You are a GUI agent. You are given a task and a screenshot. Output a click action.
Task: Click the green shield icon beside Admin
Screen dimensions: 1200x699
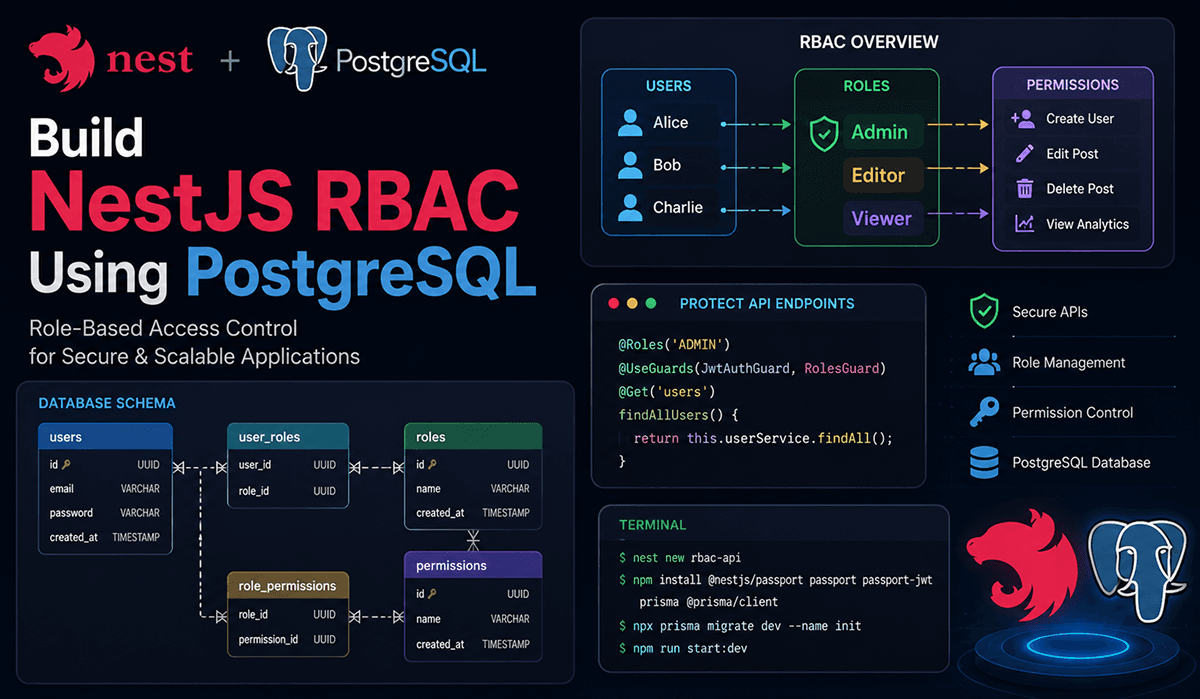pos(823,133)
